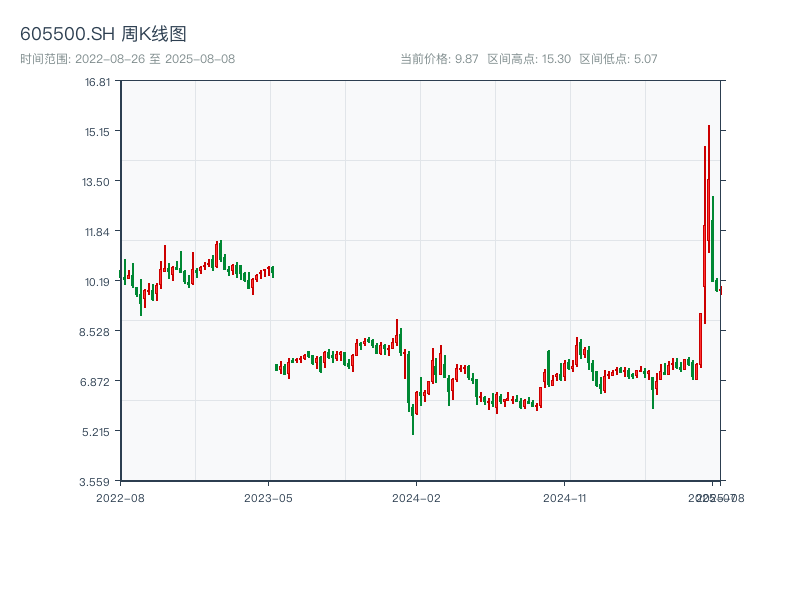Click the 15.15 y-axis price label

coord(97,132)
